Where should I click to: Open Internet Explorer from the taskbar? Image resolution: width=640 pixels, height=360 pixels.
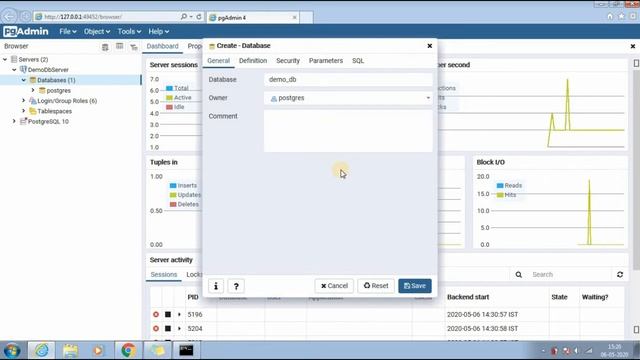tap(42, 350)
